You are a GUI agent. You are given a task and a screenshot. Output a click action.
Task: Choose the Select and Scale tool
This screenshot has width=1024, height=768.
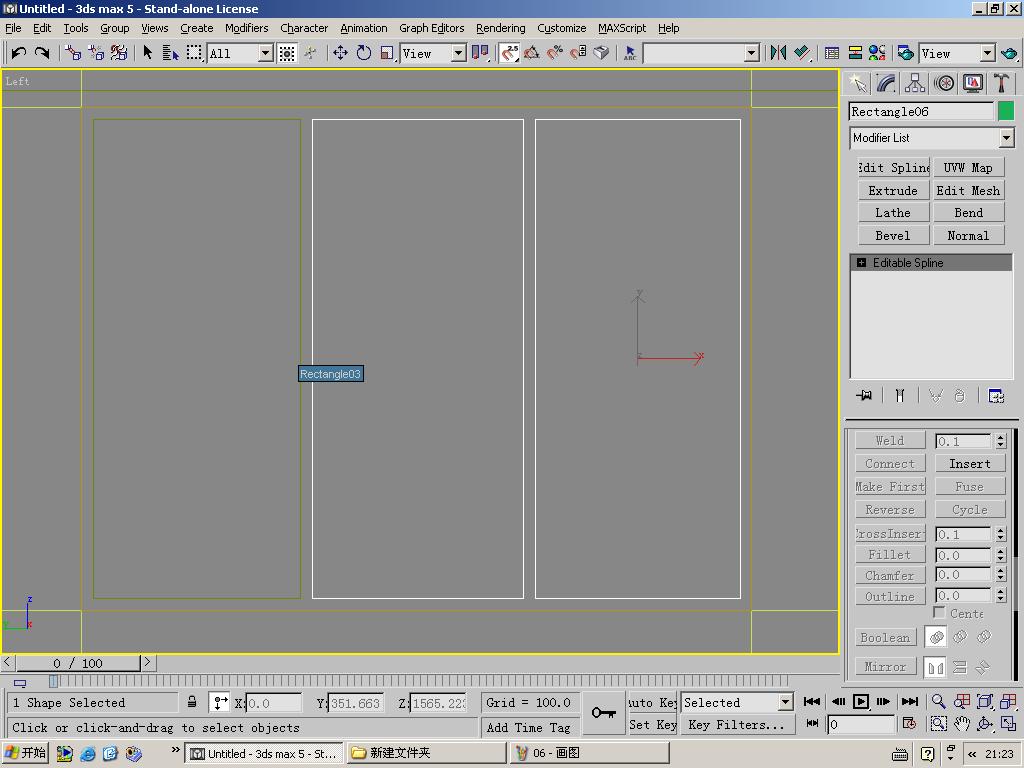(x=387, y=53)
